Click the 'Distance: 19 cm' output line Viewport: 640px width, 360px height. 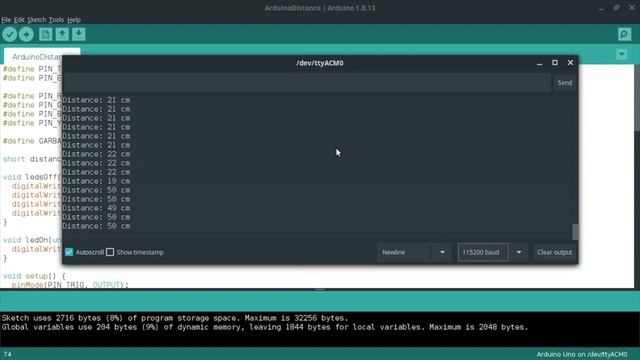point(96,181)
